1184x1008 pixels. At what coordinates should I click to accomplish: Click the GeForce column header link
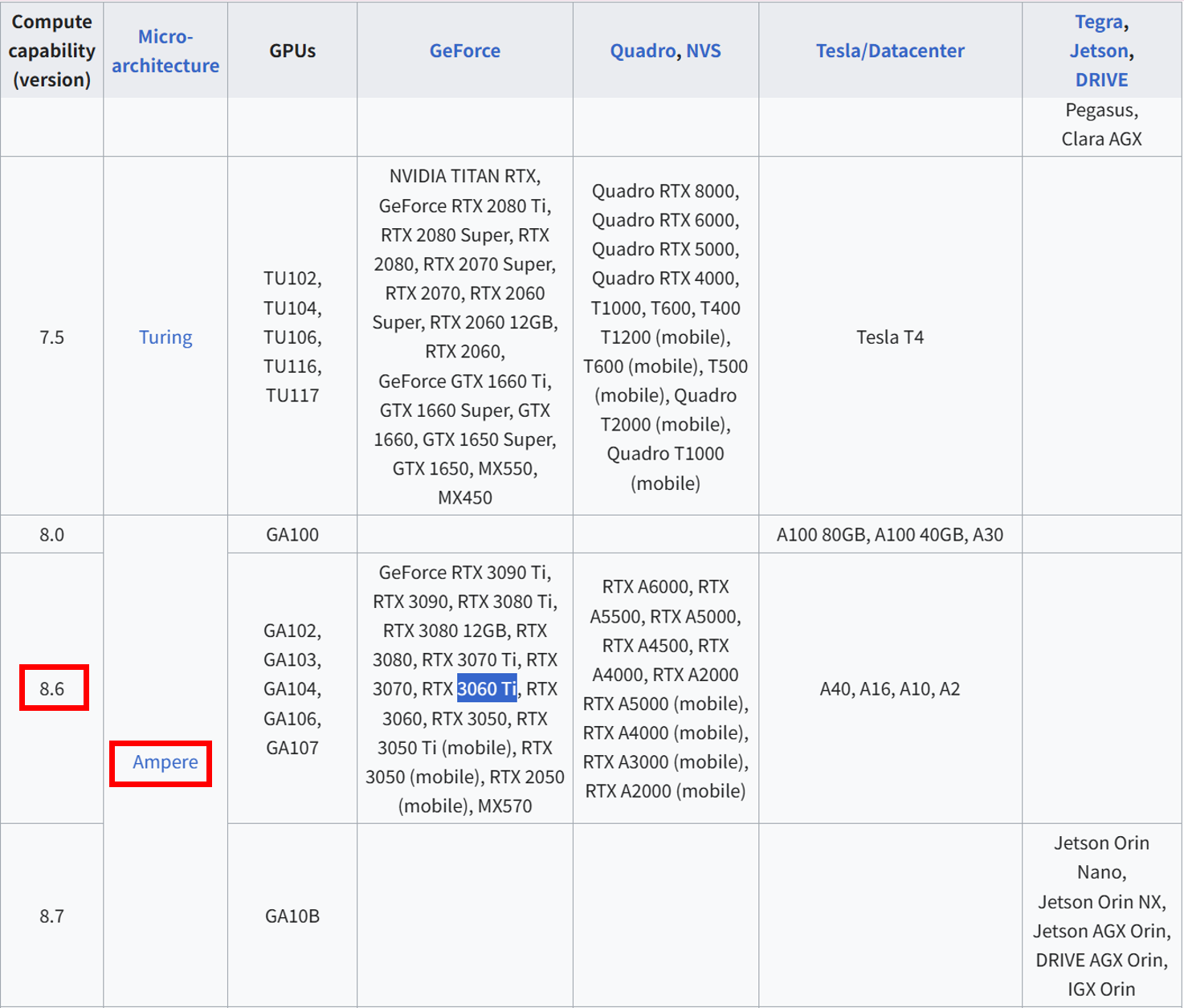(464, 51)
